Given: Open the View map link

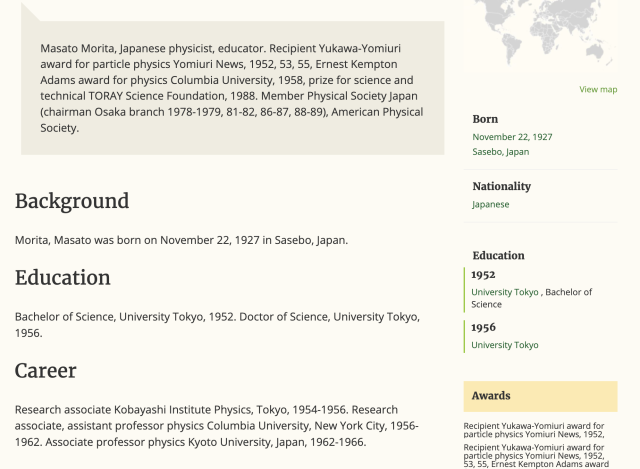Looking at the screenshot, I should click(598, 89).
